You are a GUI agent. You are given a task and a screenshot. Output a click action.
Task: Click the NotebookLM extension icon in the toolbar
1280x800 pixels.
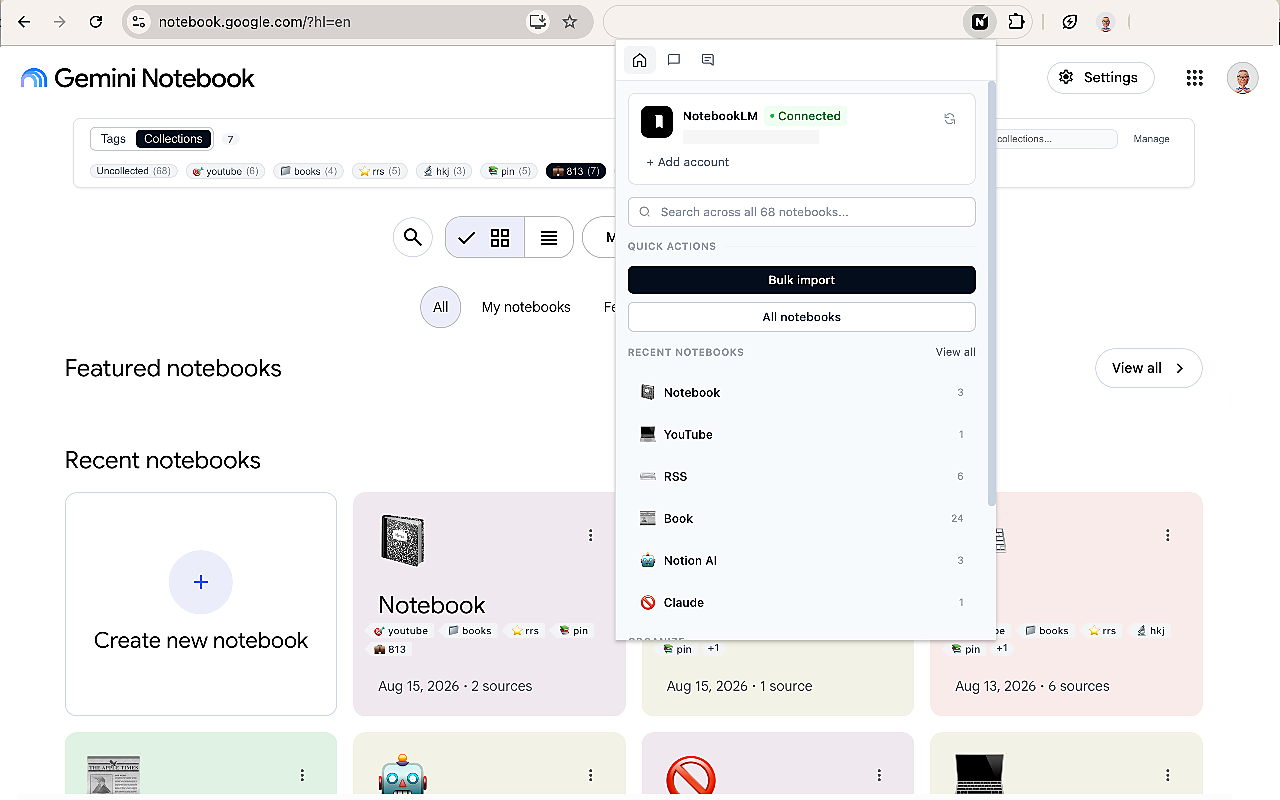(x=981, y=21)
